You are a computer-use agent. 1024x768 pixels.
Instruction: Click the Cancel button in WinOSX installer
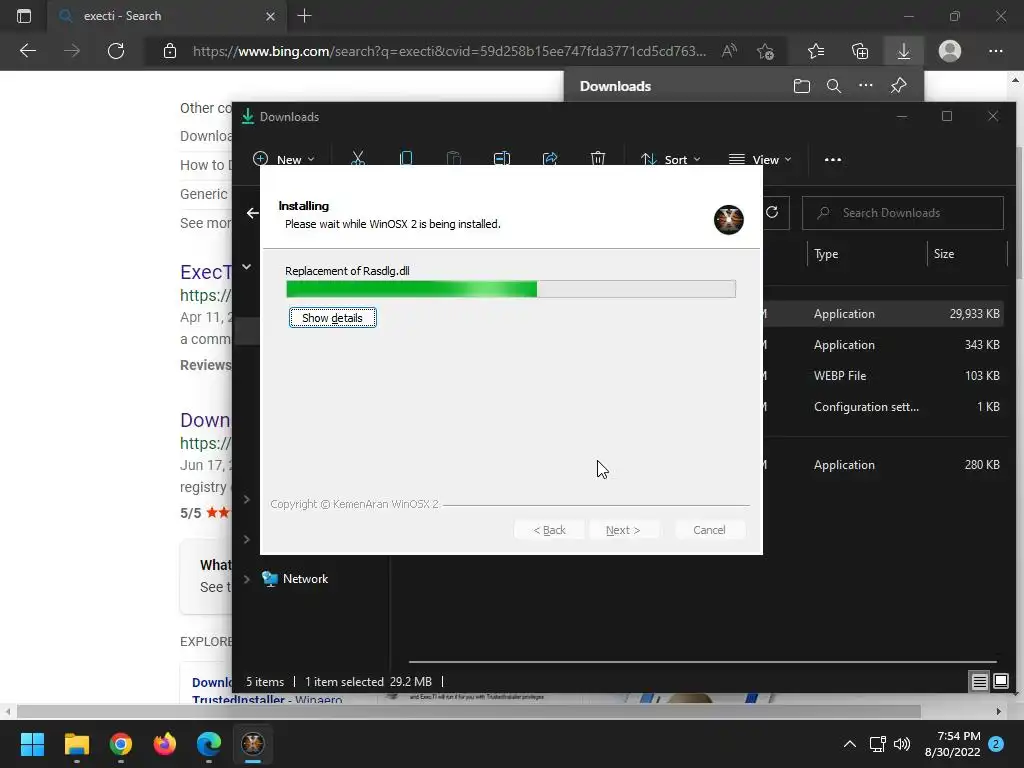point(709,530)
